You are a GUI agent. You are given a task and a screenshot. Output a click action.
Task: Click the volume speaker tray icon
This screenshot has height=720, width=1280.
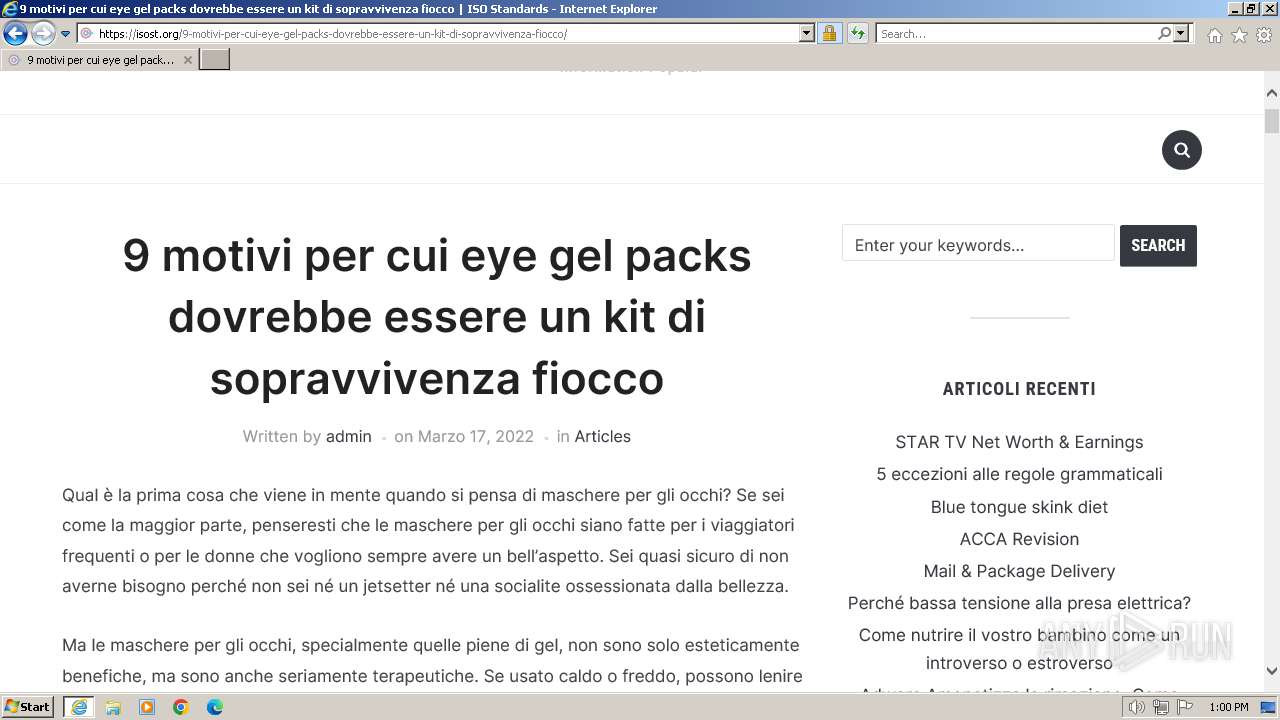click(x=1136, y=707)
